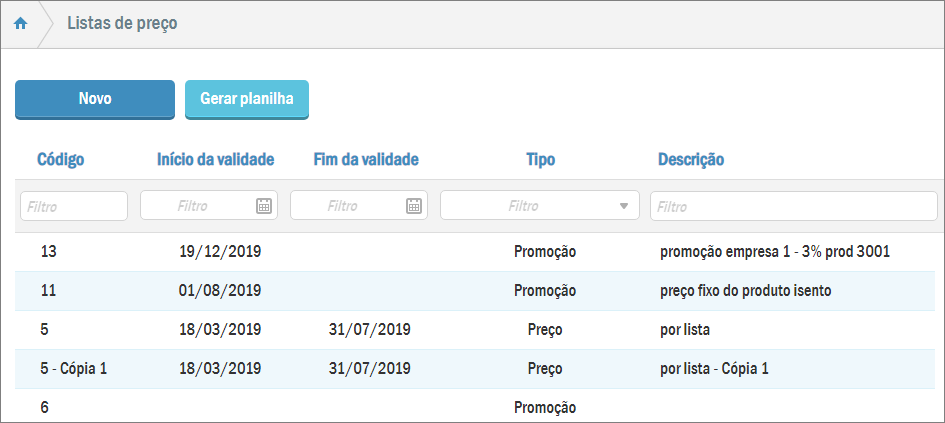Screen dimensions: 945x423
Task: Sort by Fim da validade column
Action: (x=366, y=159)
